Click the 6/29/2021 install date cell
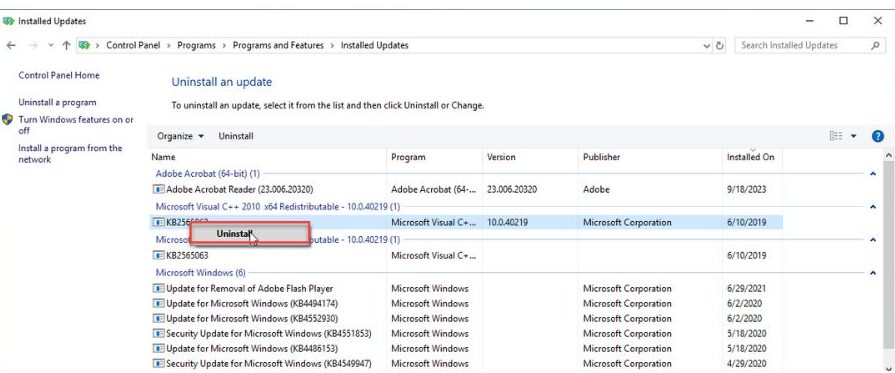Image resolution: width=895 pixels, height=373 pixels. (x=746, y=288)
